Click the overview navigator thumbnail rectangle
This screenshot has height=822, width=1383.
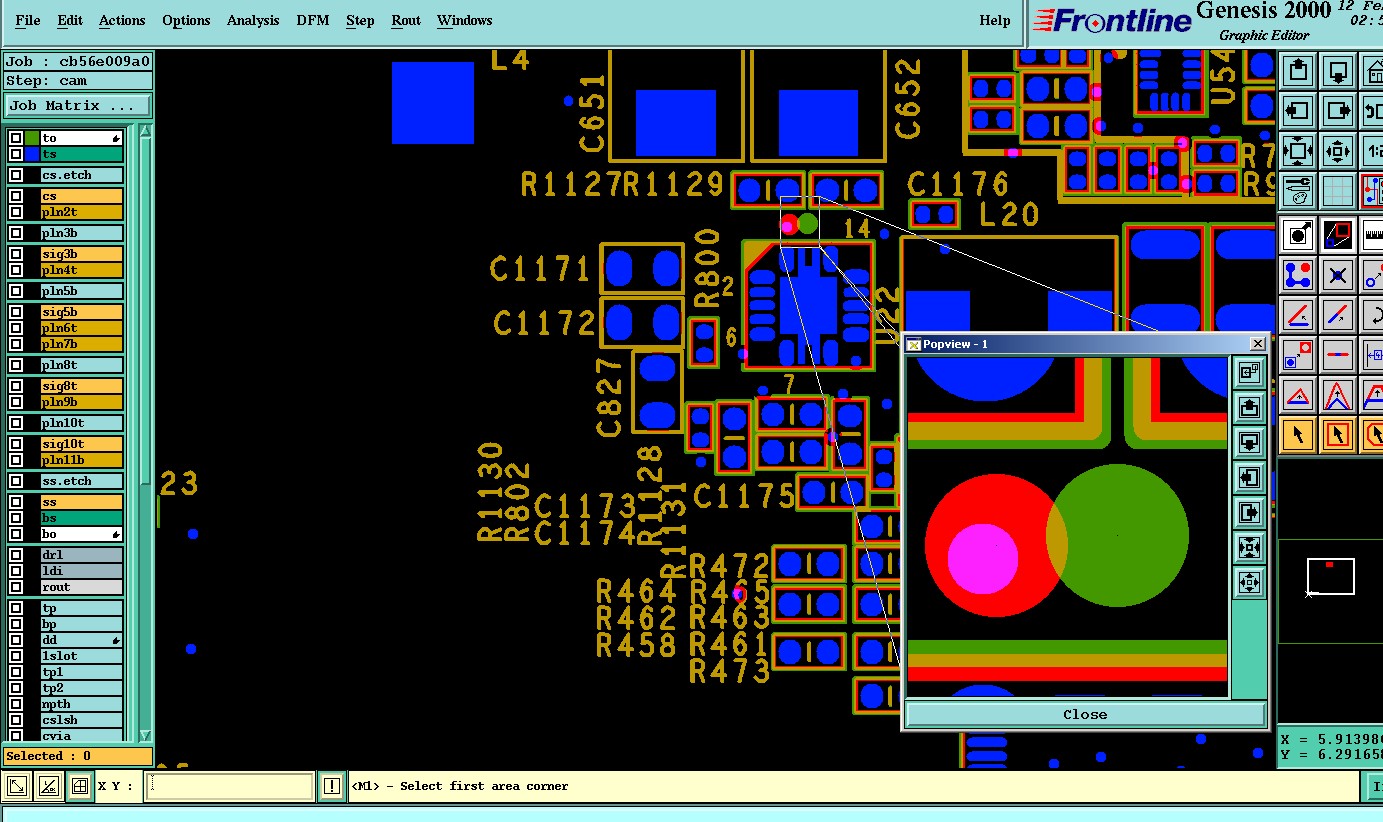1331,577
